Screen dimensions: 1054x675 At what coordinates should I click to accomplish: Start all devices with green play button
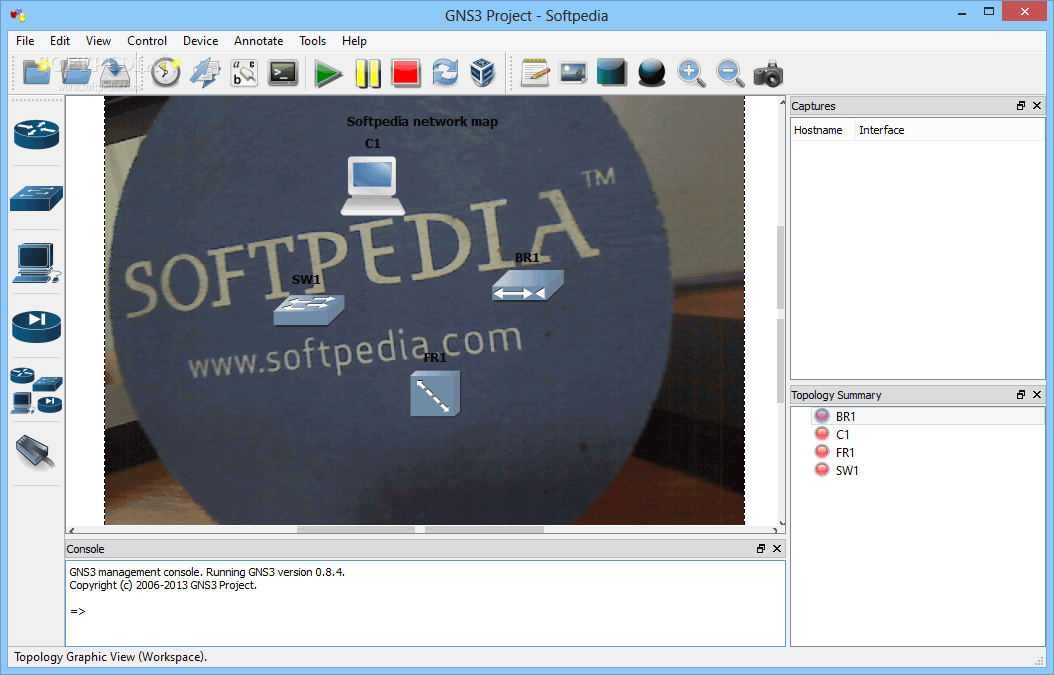[x=328, y=73]
